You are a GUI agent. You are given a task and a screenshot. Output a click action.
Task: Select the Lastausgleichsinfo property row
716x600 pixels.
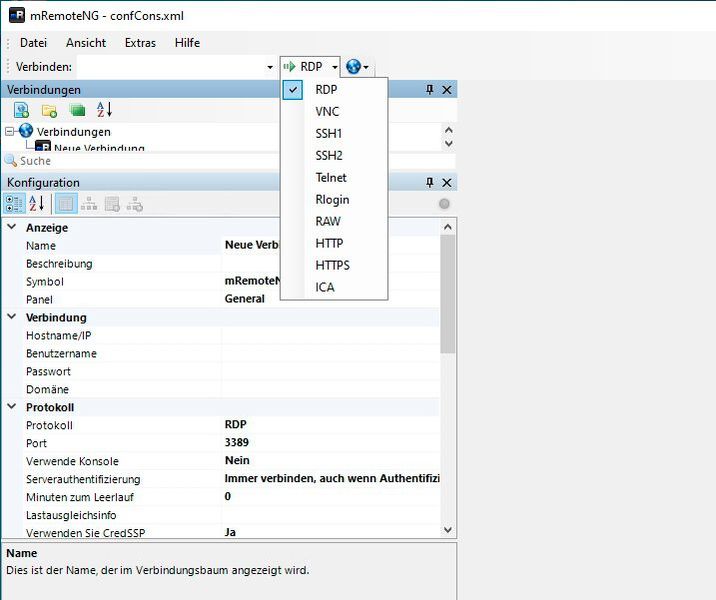point(232,515)
